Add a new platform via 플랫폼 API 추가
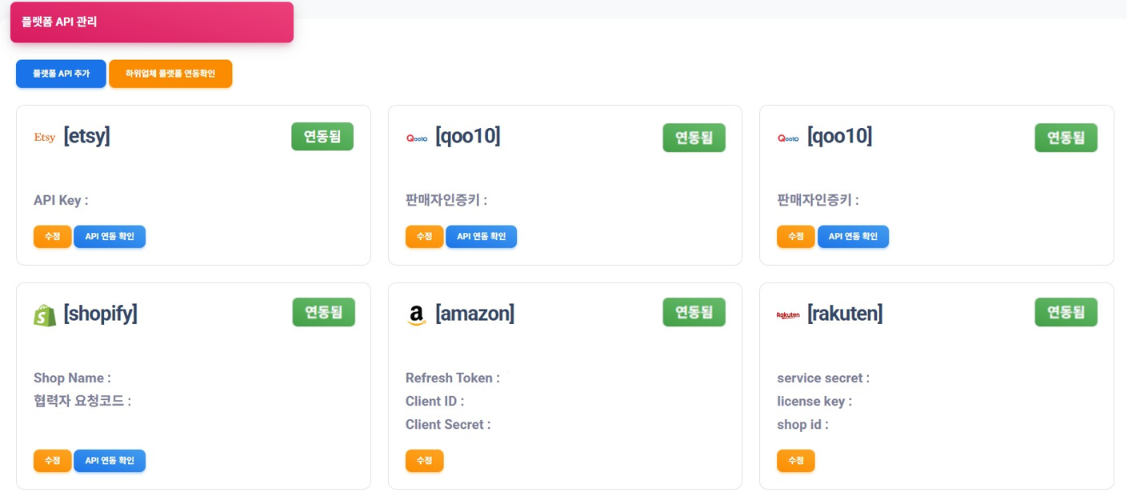 click(61, 74)
